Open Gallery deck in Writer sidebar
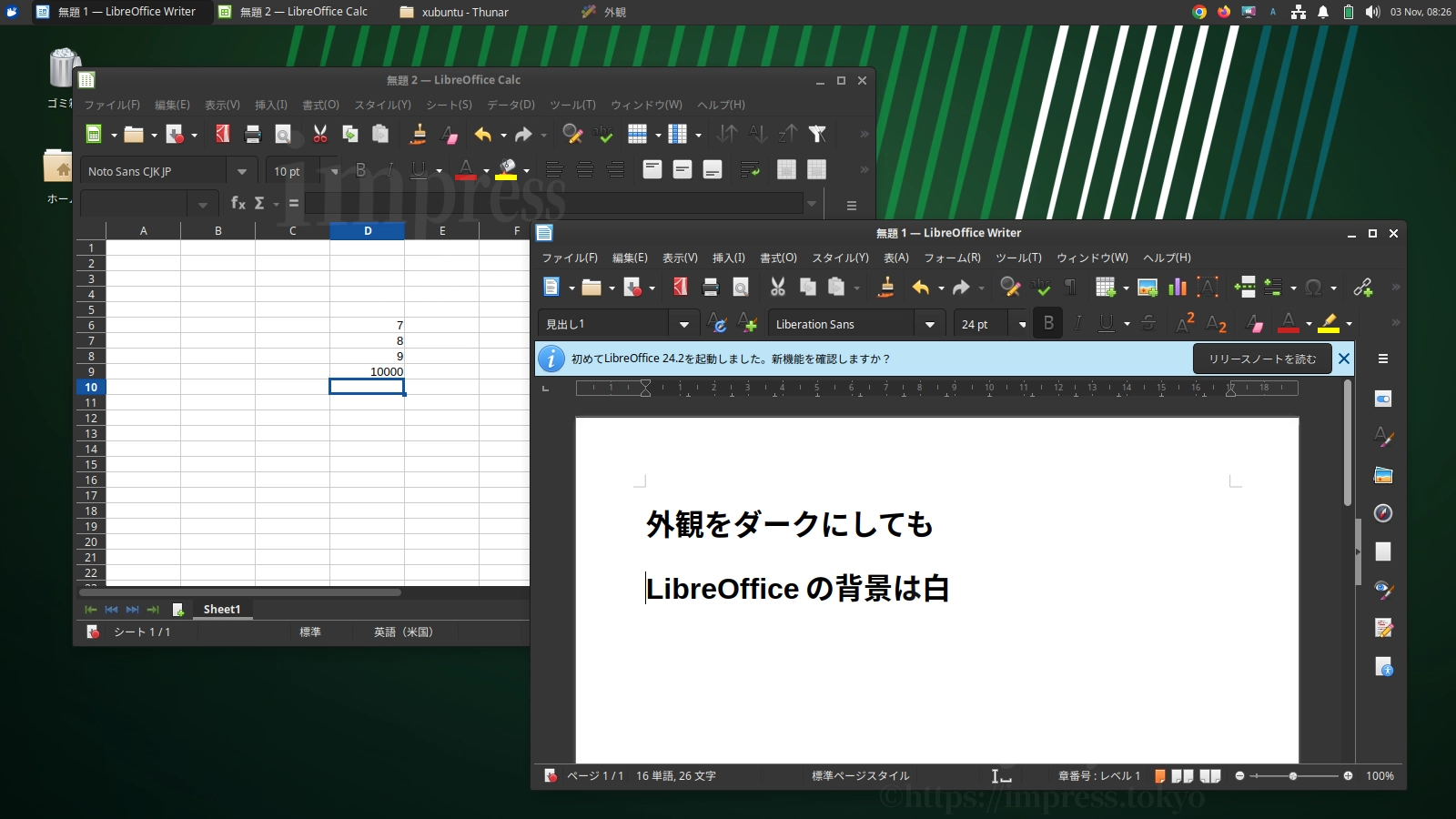 1383,475
